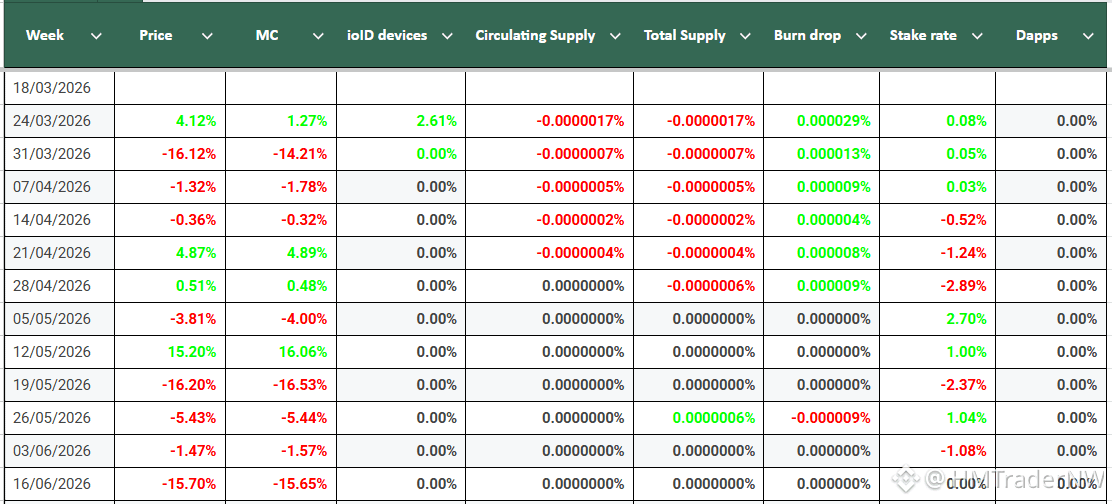Select the Price header label

(x=156, y=35)
